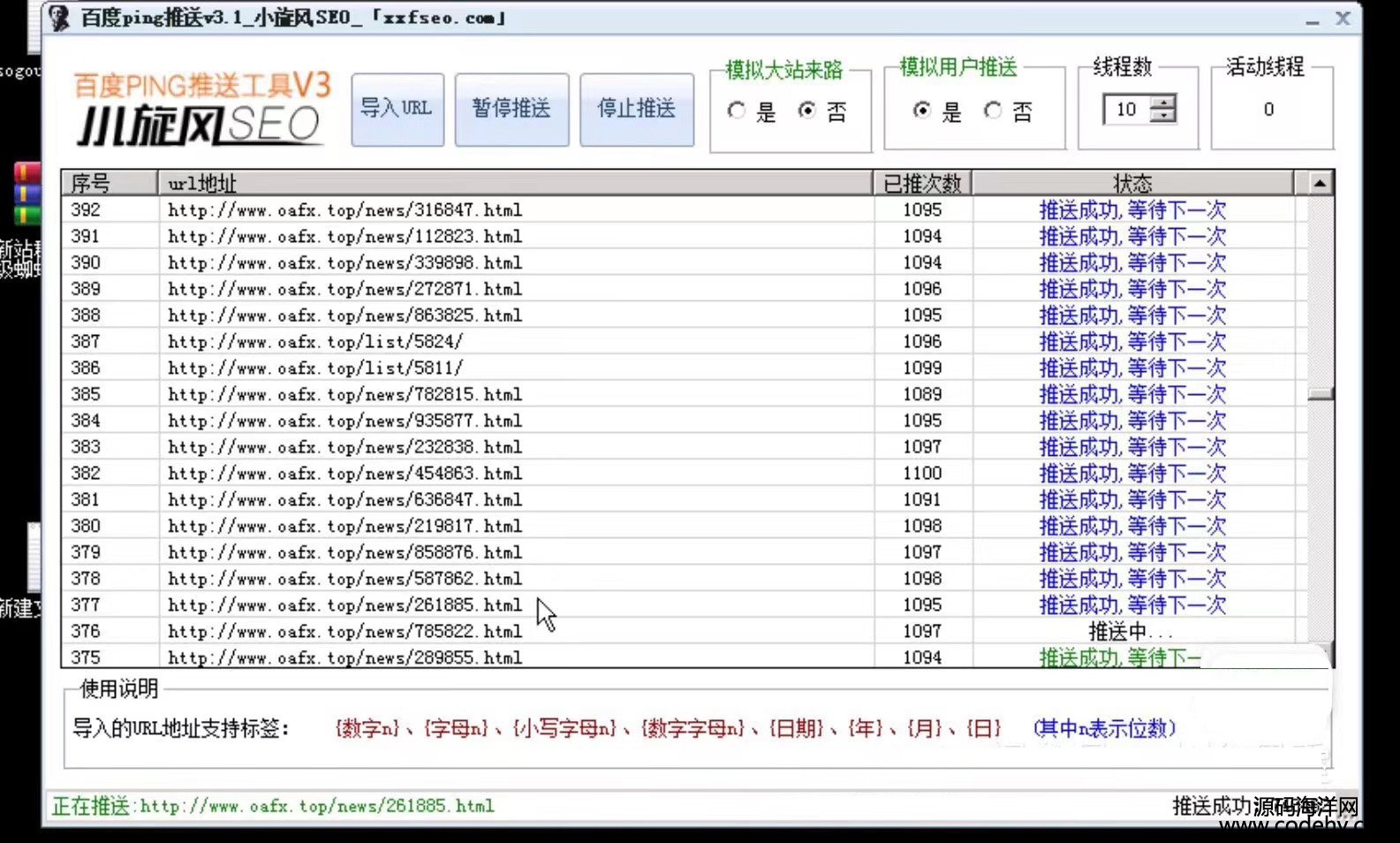
Task: Click the url地址 column header
Action: [516, 183]
